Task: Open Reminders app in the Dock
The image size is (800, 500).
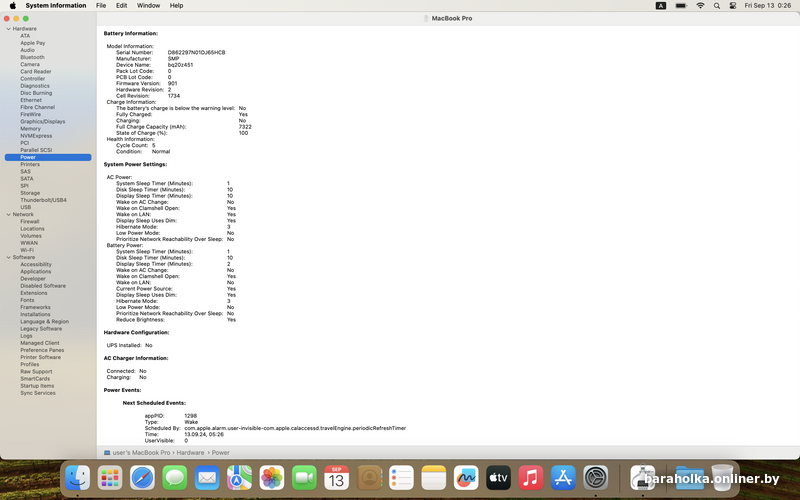Action: click(402, 478)
